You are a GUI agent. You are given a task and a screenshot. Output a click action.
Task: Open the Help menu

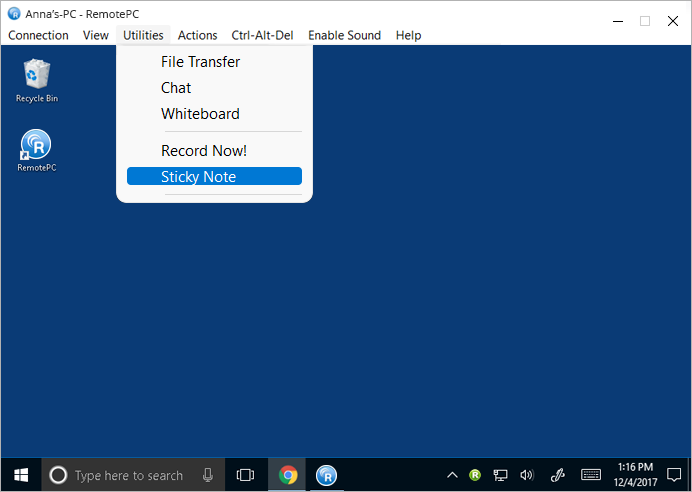408,35
